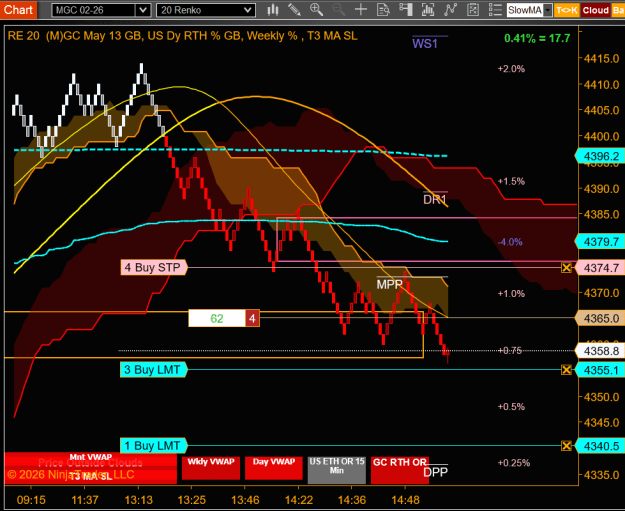Cancel the 3 Buy LMT order X icon
The height and width of the screenshot is (511, 625).
coord(566,370)
